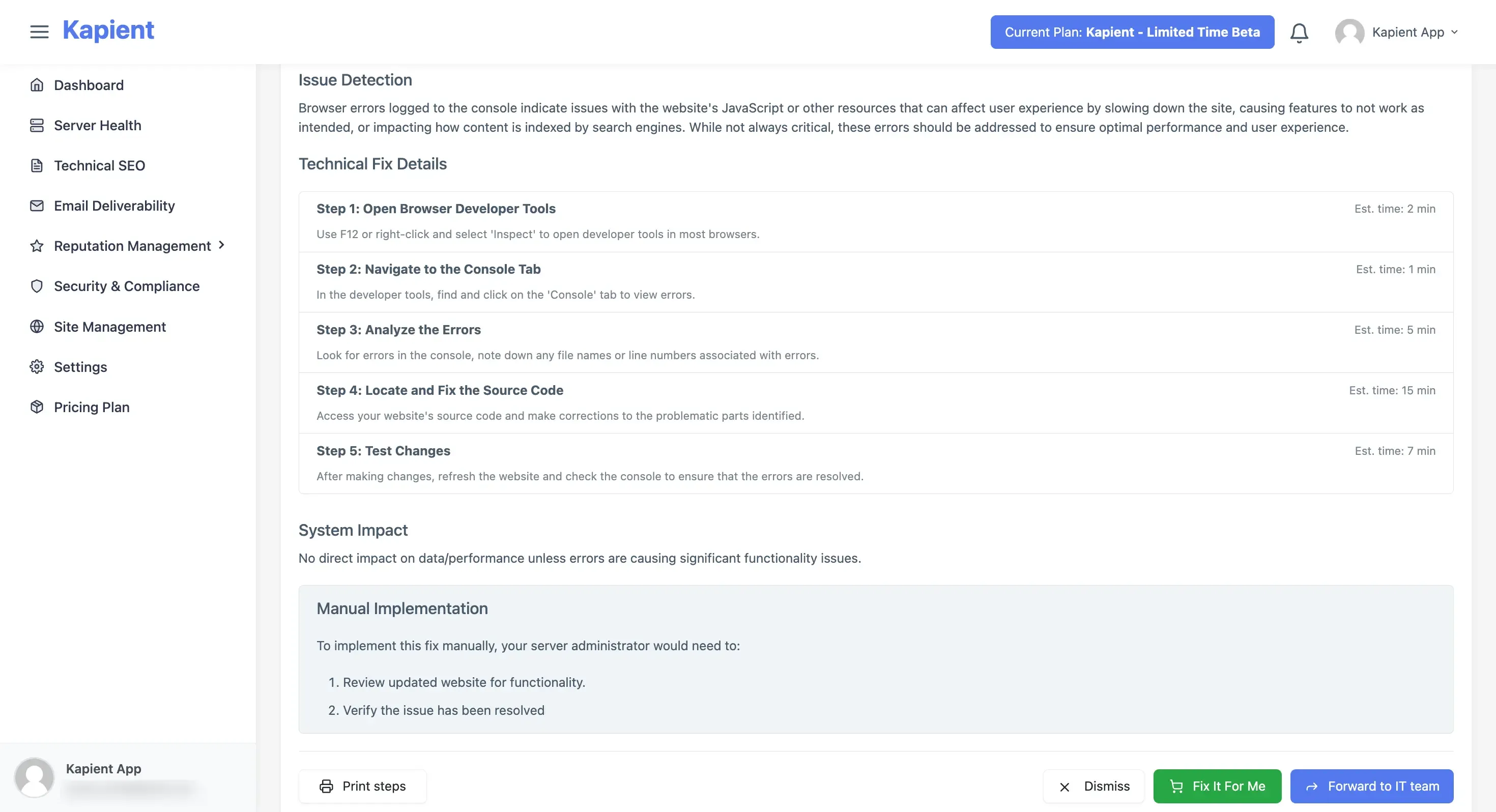Click the Current Plan beta banner
This screenshot has width=1496, height=812.
coord(1132,32)
